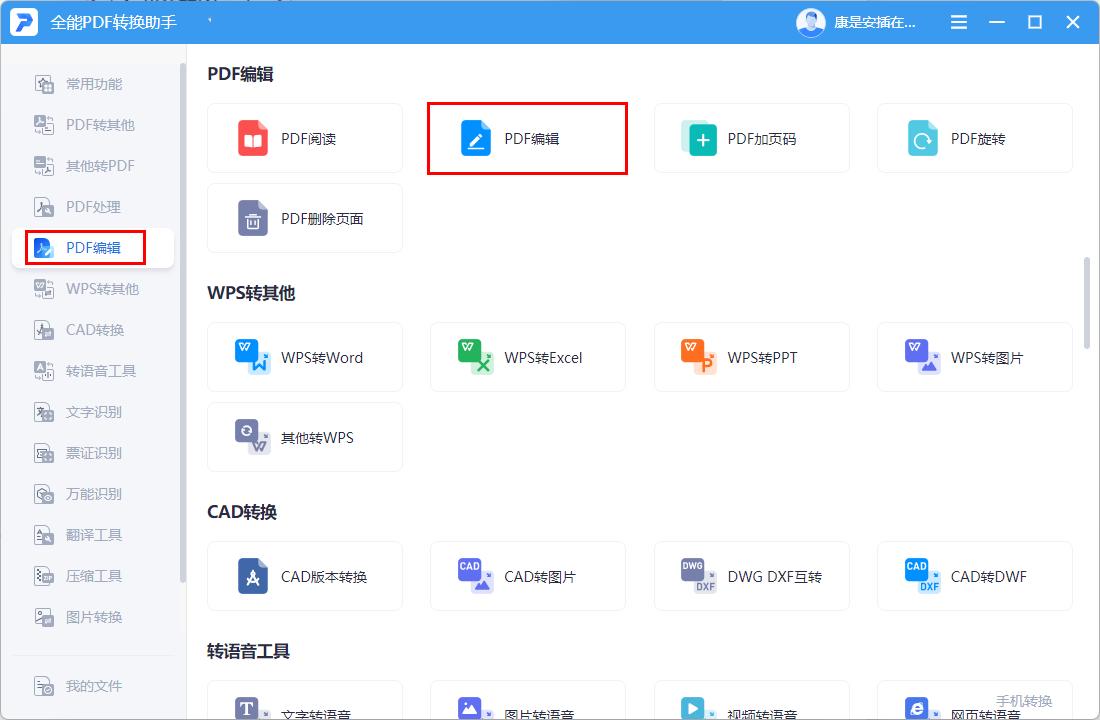Choose the 其他转WPS converter
Screen dimensions: 1100x720
(304, 437)
